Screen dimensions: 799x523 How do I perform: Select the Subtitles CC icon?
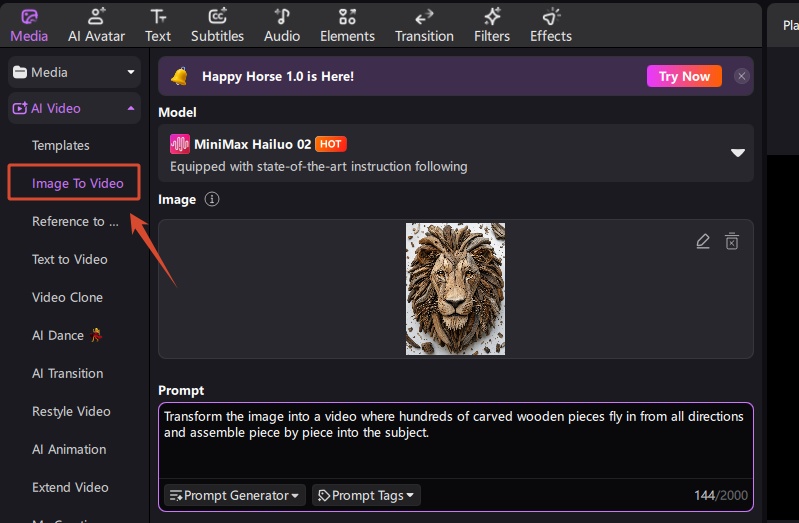pos(217,16)
